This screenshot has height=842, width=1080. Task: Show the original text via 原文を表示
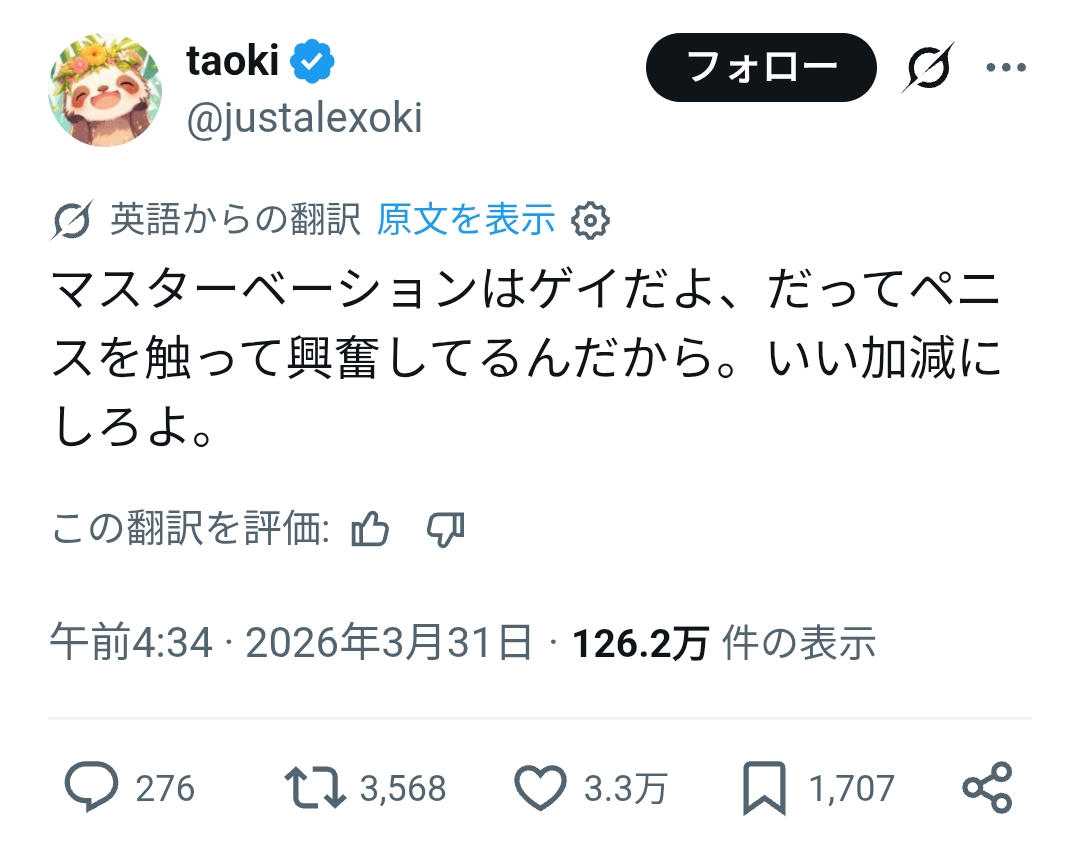pos(465,220)
